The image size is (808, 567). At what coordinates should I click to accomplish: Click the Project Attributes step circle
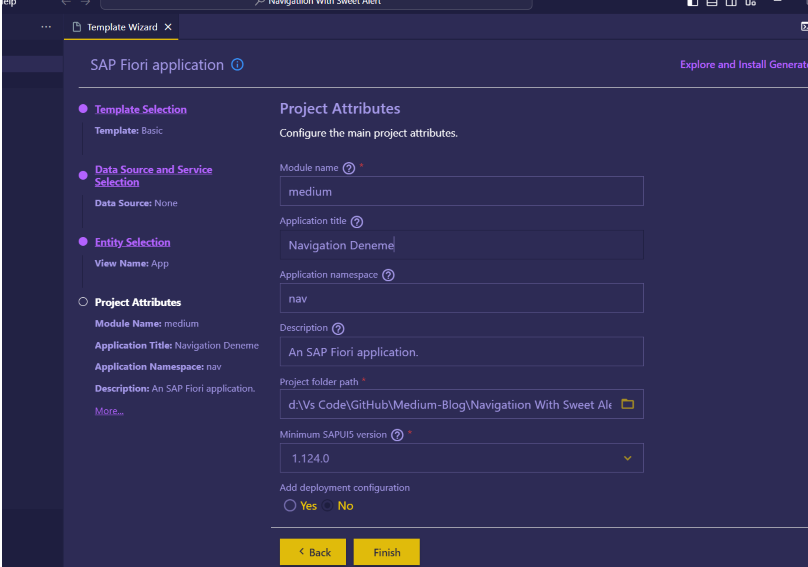(x=83, y=302)
